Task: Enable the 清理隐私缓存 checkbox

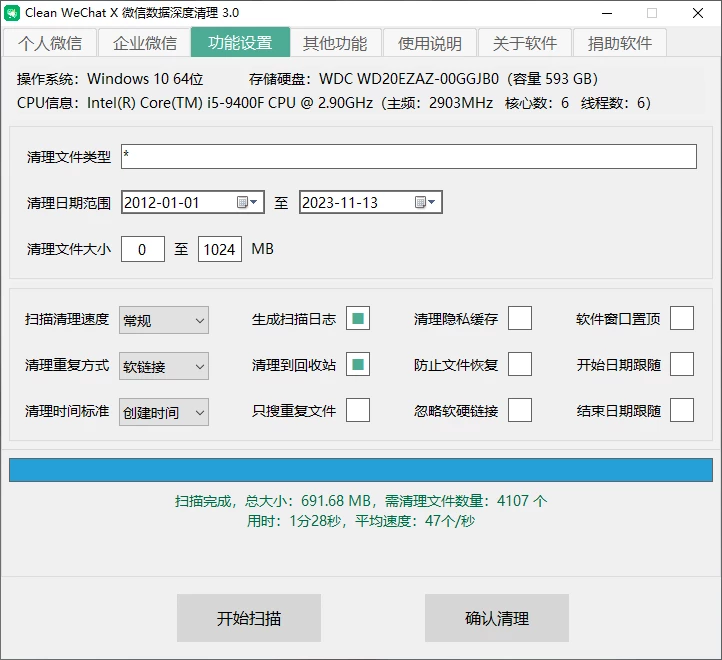Action: point(519,319)
